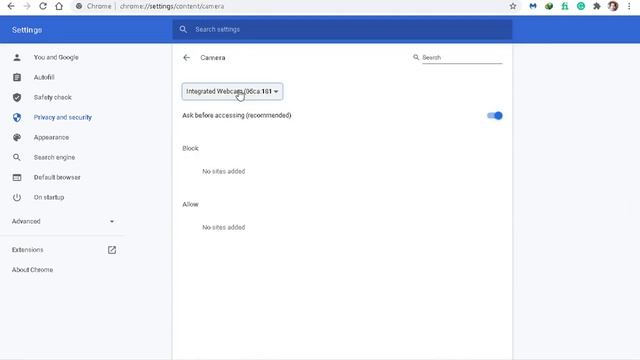Click the Extensions external-link icon
The width and height of the screenshot is (640, 360).
click(x=112, y=250)
